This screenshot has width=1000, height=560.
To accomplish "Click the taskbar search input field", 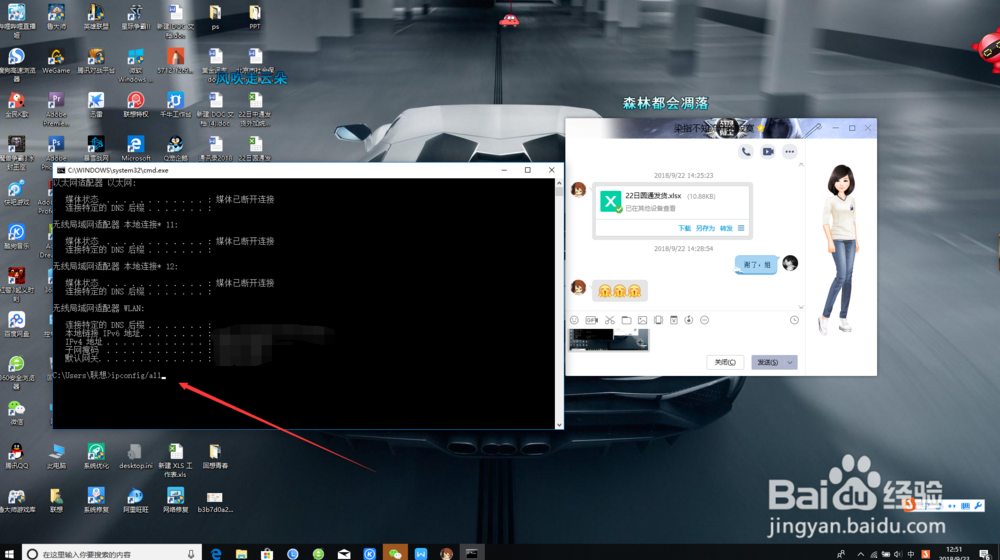I will [112, 553].
